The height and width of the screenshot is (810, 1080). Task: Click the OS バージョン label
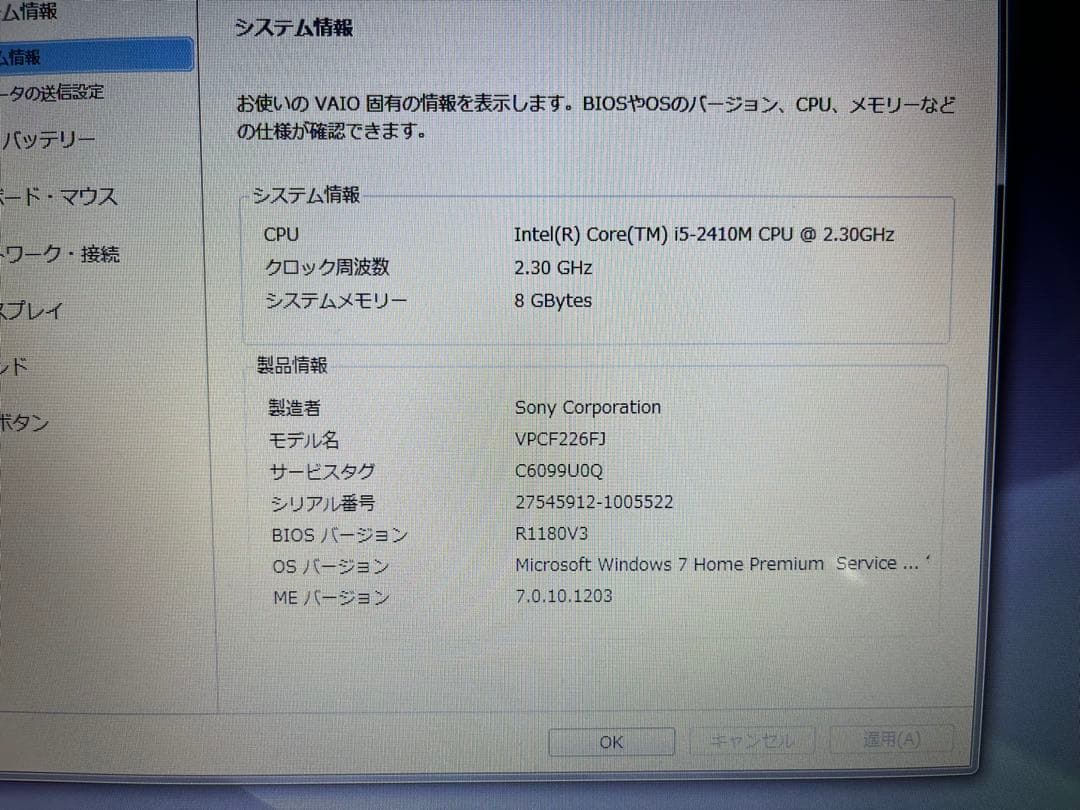(331, 567)
